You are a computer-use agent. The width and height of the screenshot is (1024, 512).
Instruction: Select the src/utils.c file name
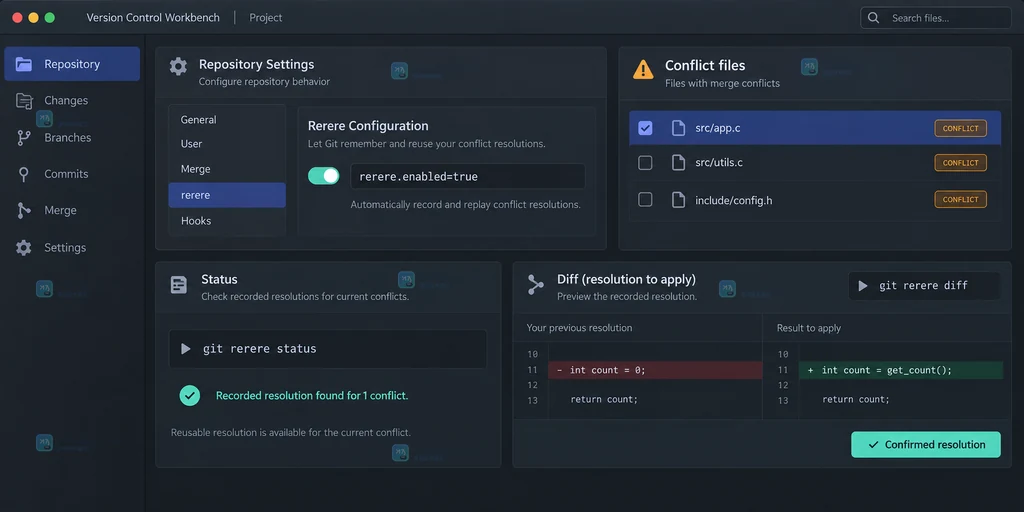(719, 163)
